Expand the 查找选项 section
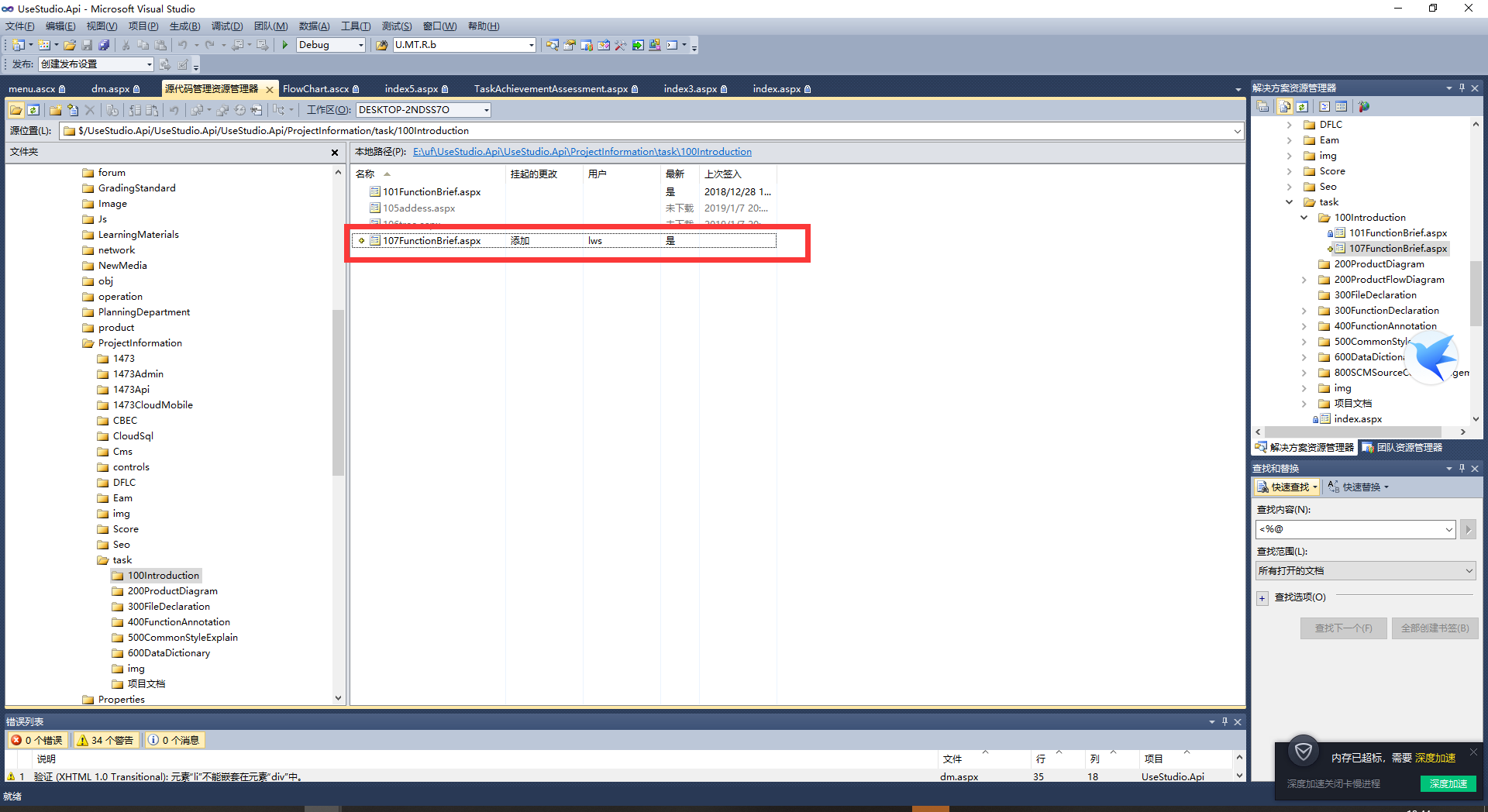Image resolution: width=1488 pixels, height=812 pixels. coord(1262,598)
